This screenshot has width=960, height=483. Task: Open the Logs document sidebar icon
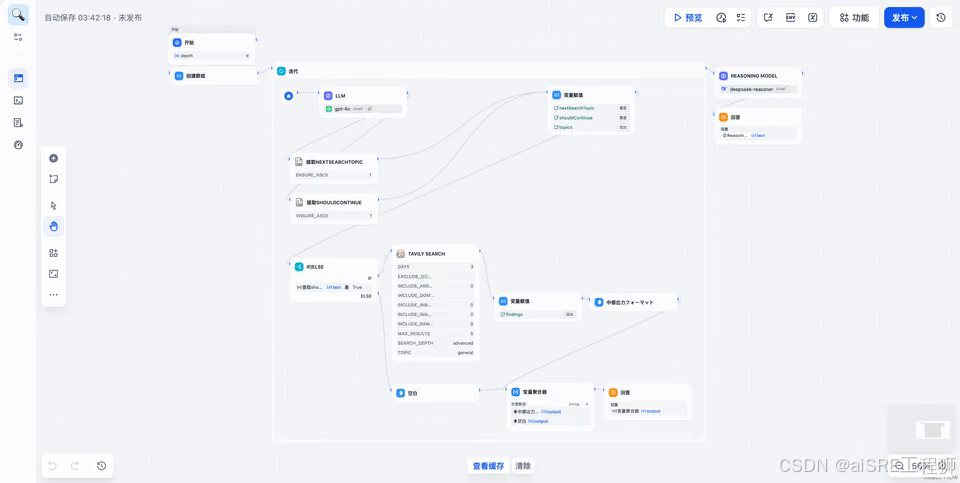(x=18, y=122)
